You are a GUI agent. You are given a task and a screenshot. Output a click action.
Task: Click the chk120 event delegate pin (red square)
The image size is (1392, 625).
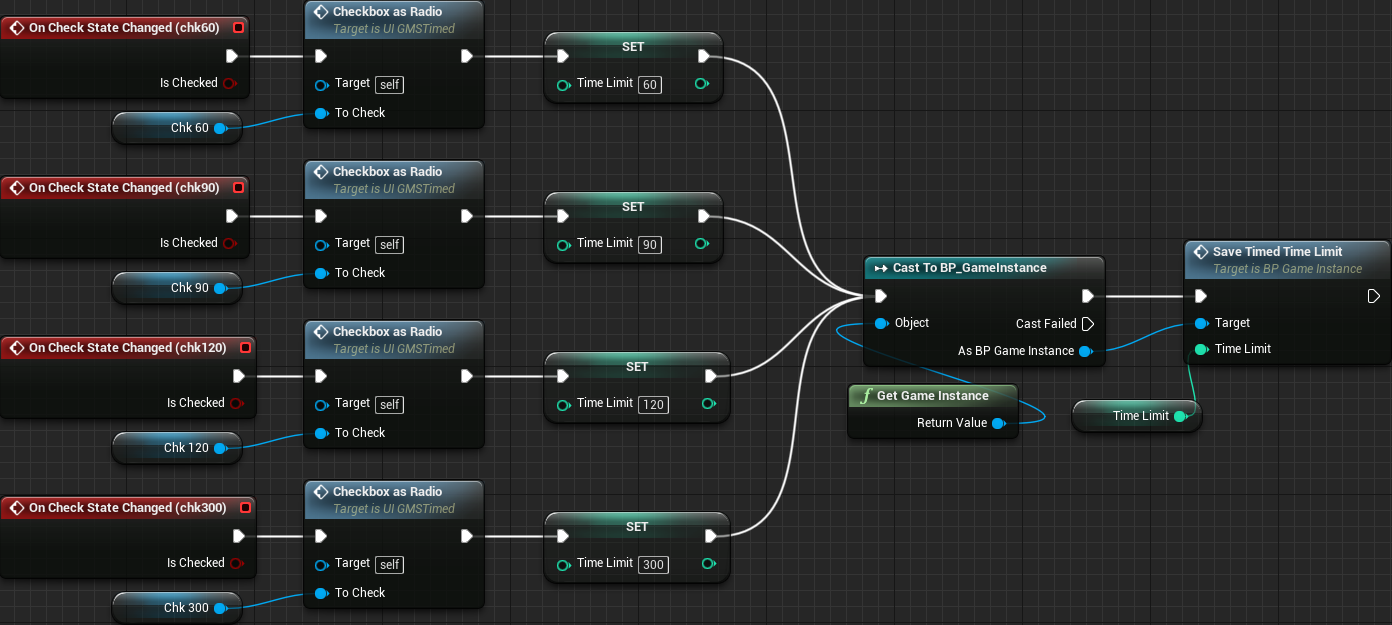point(245,348)
